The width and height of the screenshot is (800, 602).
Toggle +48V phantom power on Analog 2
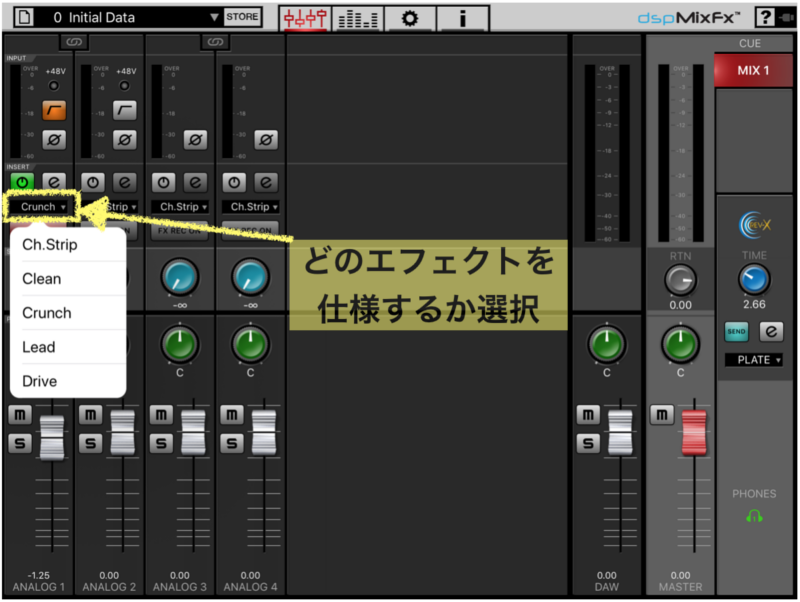(124, 85)
